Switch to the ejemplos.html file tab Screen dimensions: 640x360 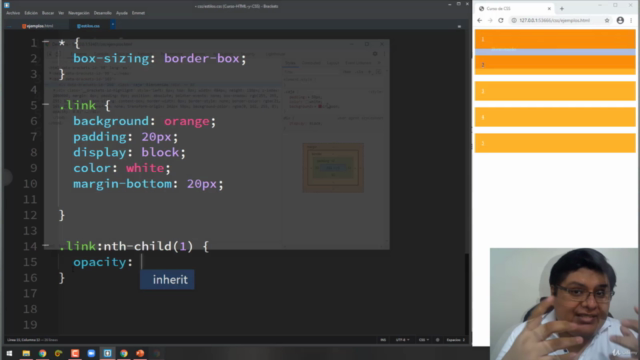pyautogui.click(x=38, y=26)
